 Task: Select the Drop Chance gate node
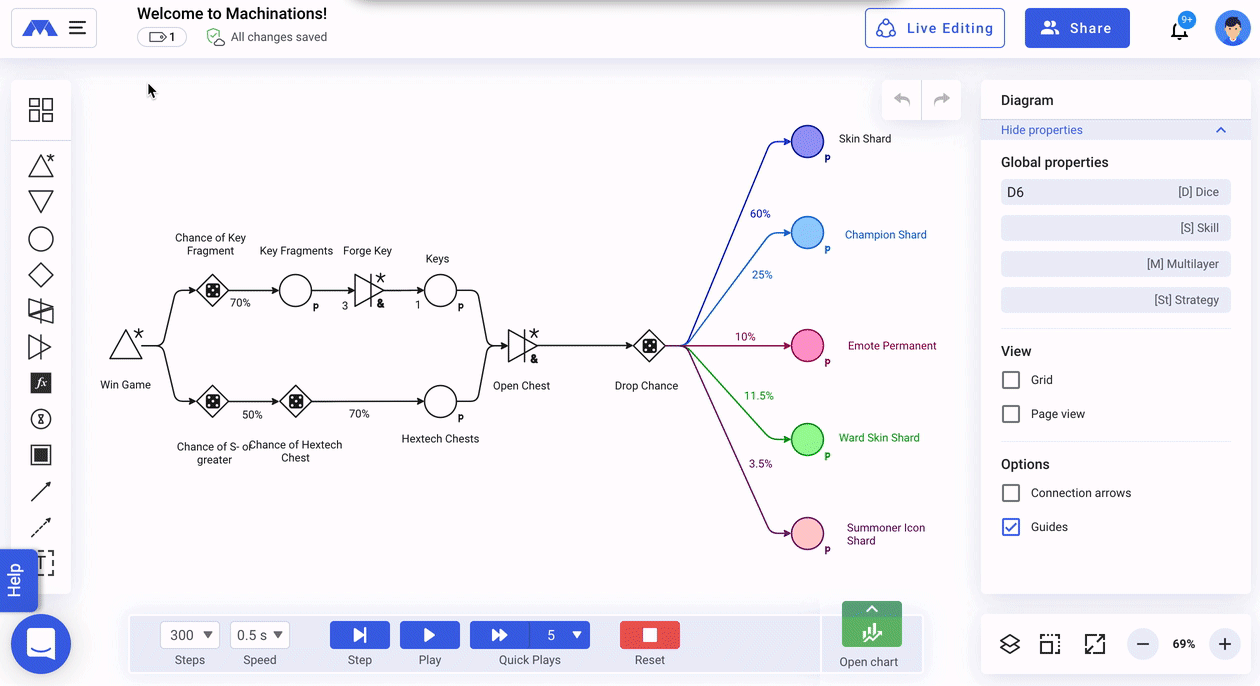pos(649,346)
